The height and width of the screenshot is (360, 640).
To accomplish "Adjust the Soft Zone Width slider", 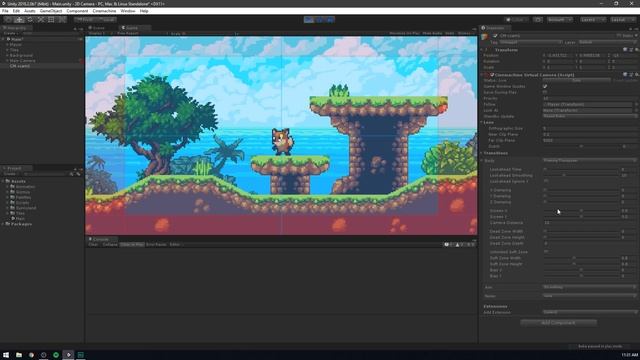I will pos(581,258).
